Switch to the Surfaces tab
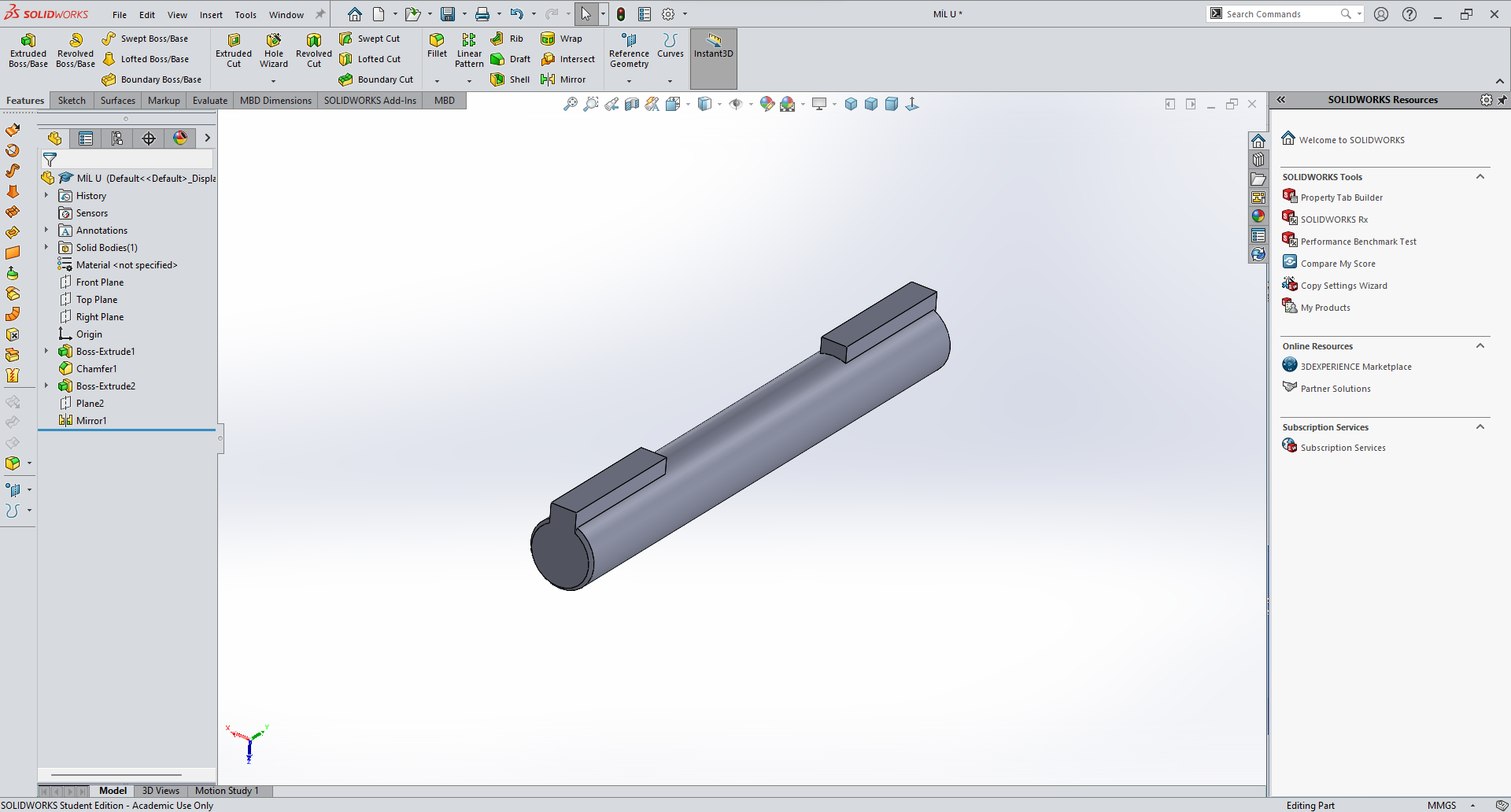This screenshot has height=812, width=1511. pyautogui.click(x=118, y=101)
